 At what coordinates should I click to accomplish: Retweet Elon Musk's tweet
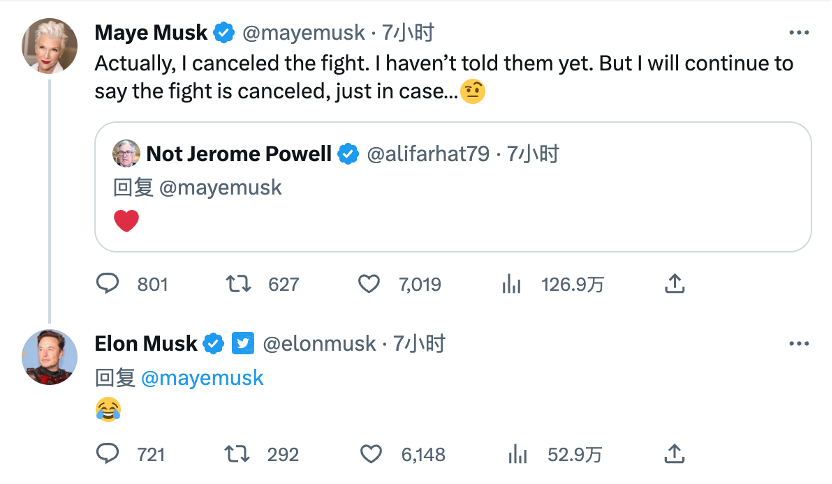click(239, 454)
